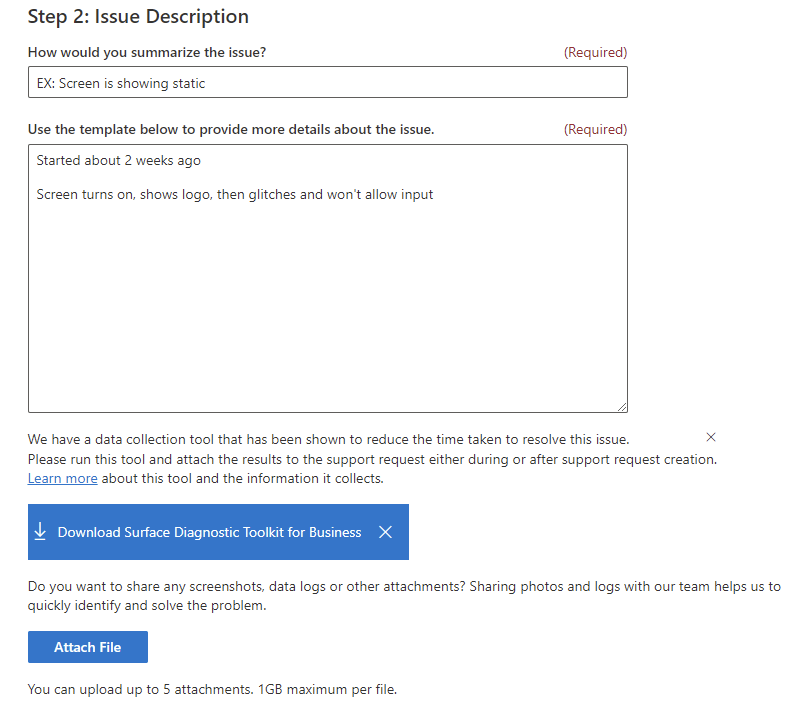This screenshot has height=709, width=807.
Task: Click the download arrow icon on toolkit button
Action: [x=40, y=531]
